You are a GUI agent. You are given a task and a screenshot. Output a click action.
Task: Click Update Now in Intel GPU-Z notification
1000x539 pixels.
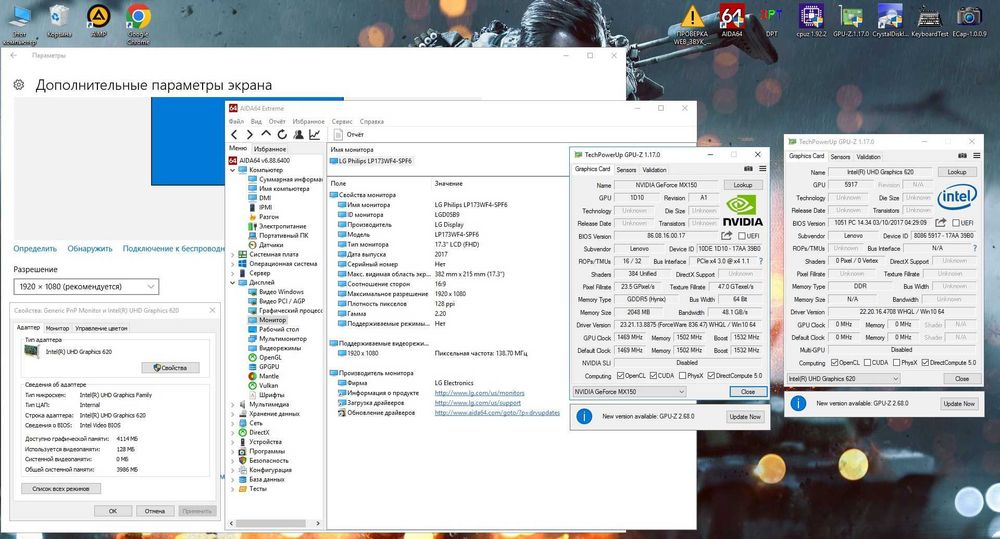pyautogui.click(x=959, y=404)
